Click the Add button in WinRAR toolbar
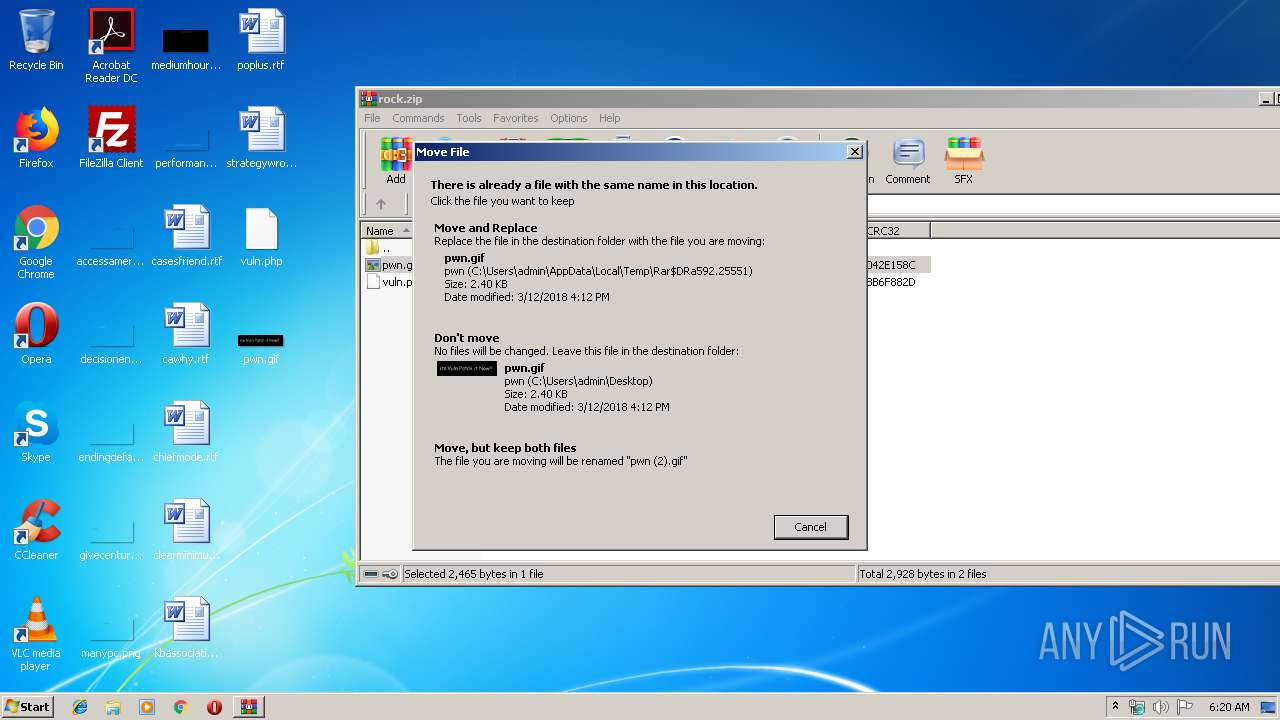 [396, 162]
